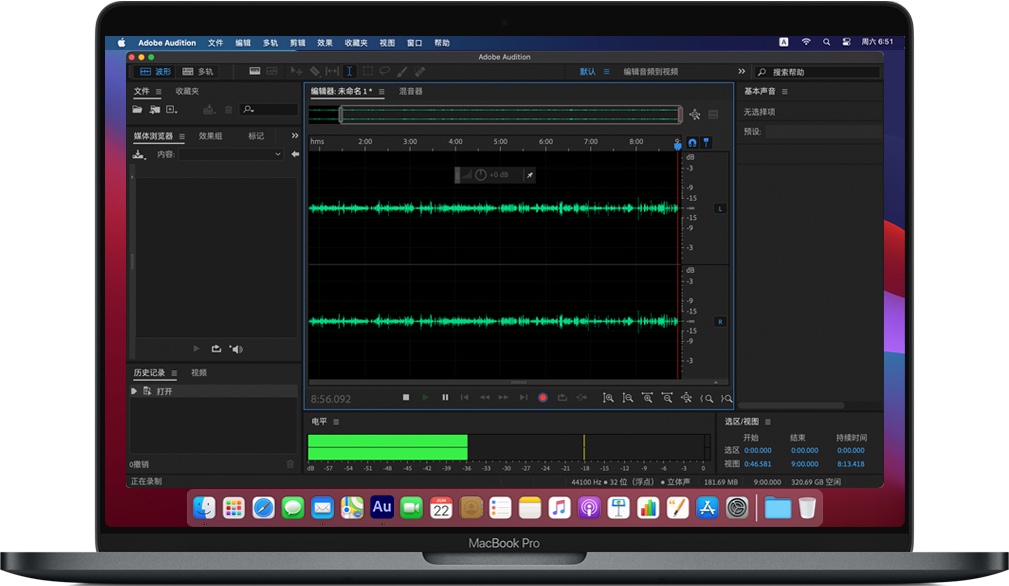Stop playback with the Stop button
The width and height of the screenshot is (1009, 586).
(405, 397)
